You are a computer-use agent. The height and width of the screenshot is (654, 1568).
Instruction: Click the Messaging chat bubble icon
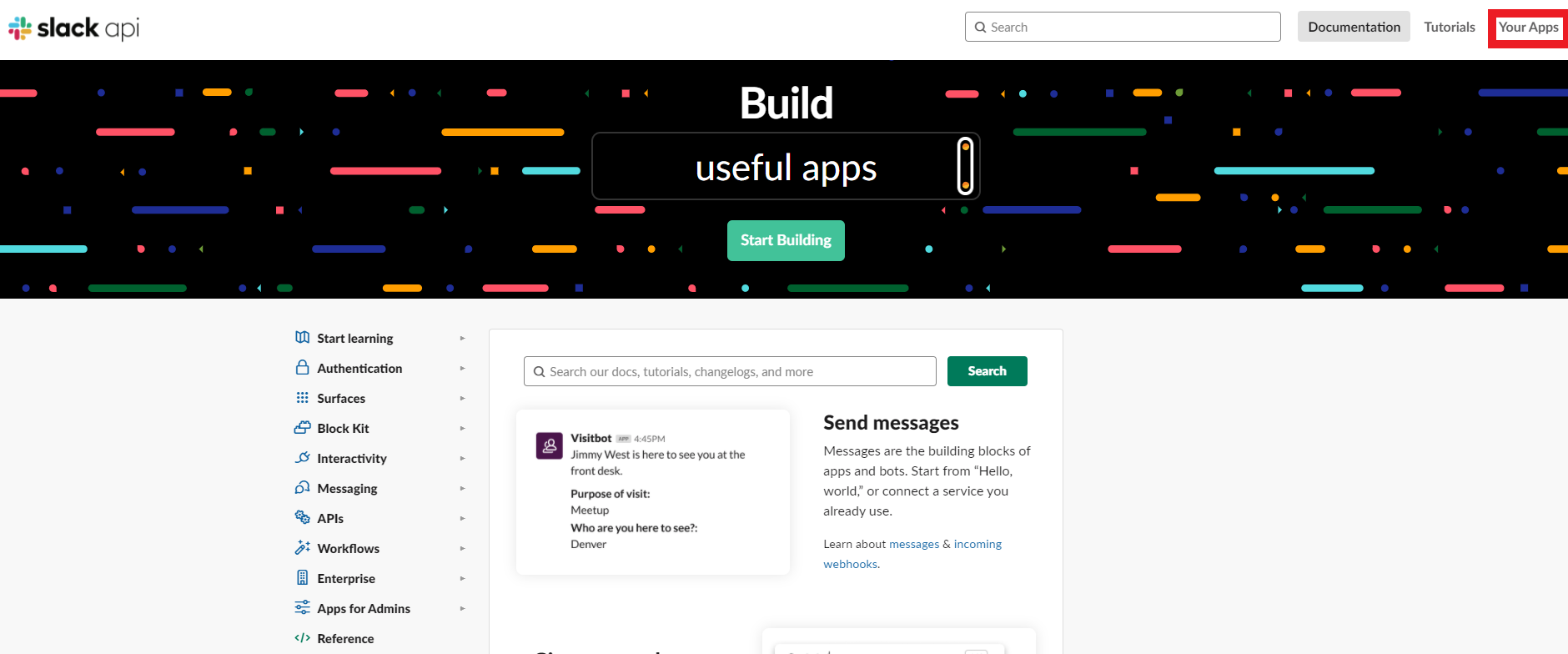(x=303, y=487)
